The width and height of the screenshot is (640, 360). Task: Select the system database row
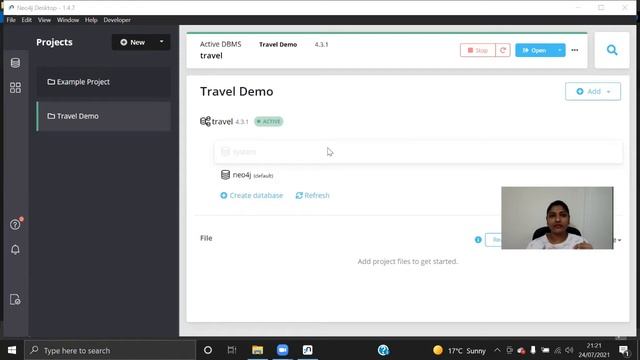pyautogui.click(x=418, y=152)
